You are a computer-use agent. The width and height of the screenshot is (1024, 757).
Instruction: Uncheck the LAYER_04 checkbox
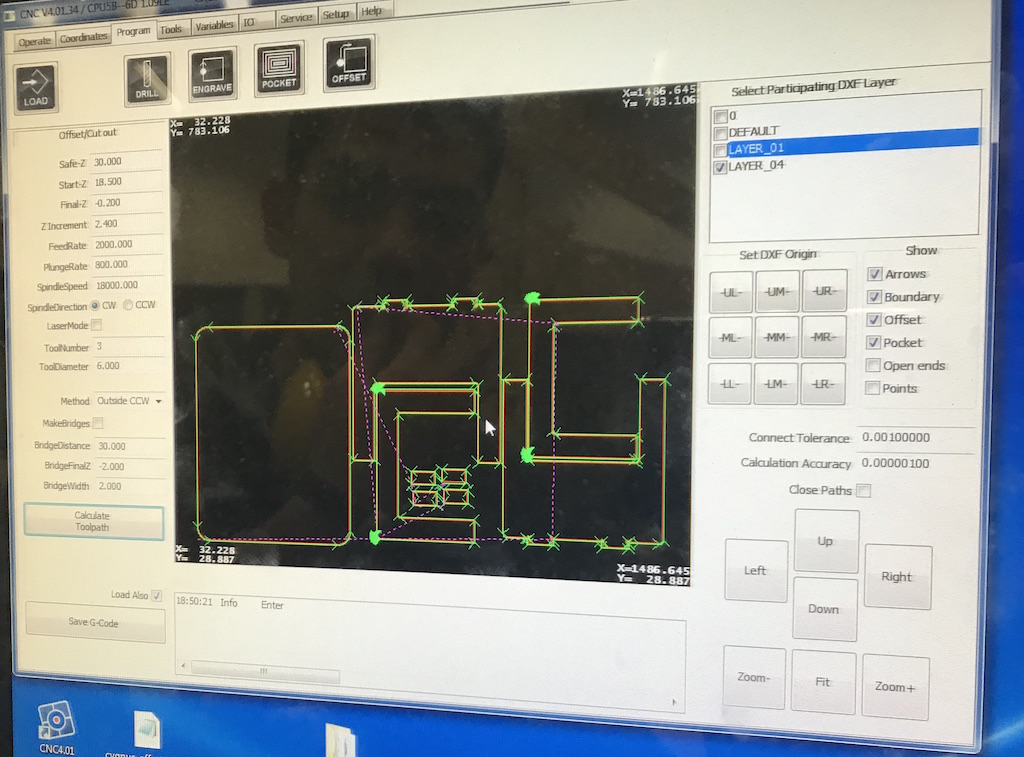pyautogui.click(x=721, y=168)
